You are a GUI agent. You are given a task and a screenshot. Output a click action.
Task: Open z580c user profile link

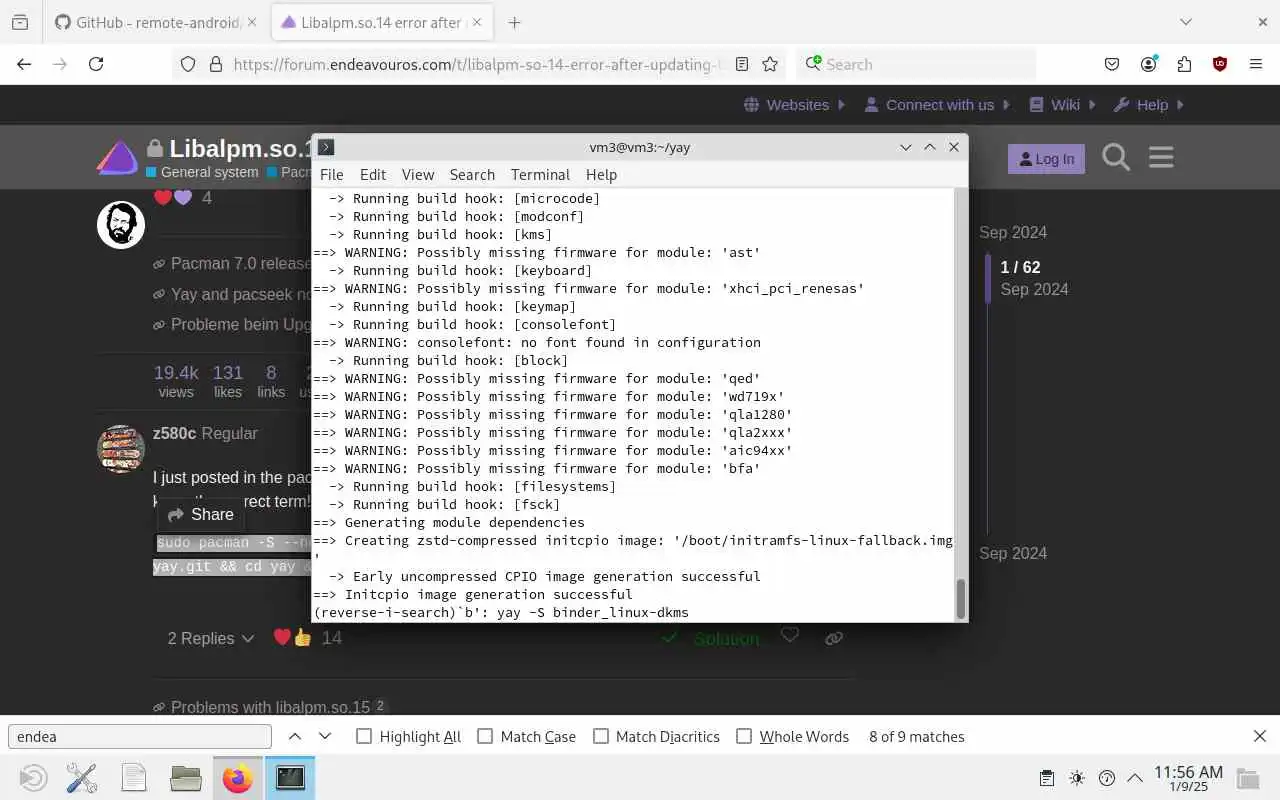(174, 433)
